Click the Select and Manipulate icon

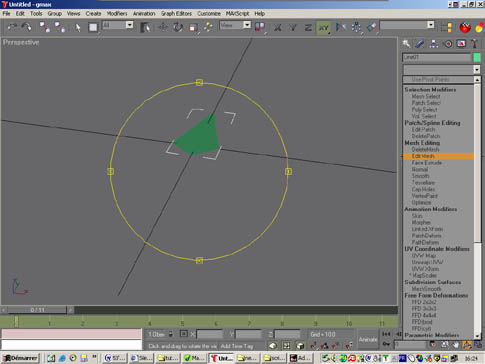[x=208, y=27]
